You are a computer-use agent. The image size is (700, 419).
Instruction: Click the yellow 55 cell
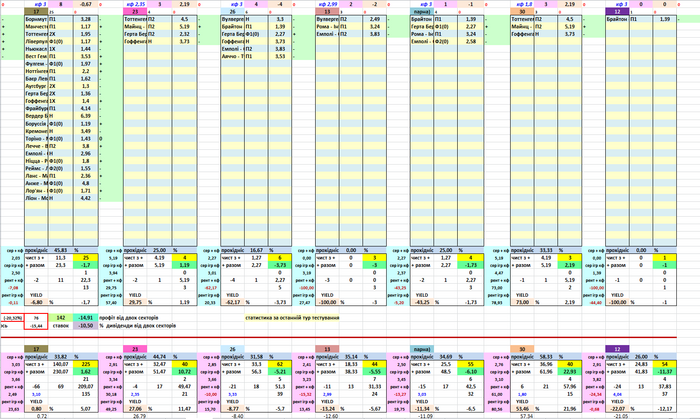(x=471, y=364)
